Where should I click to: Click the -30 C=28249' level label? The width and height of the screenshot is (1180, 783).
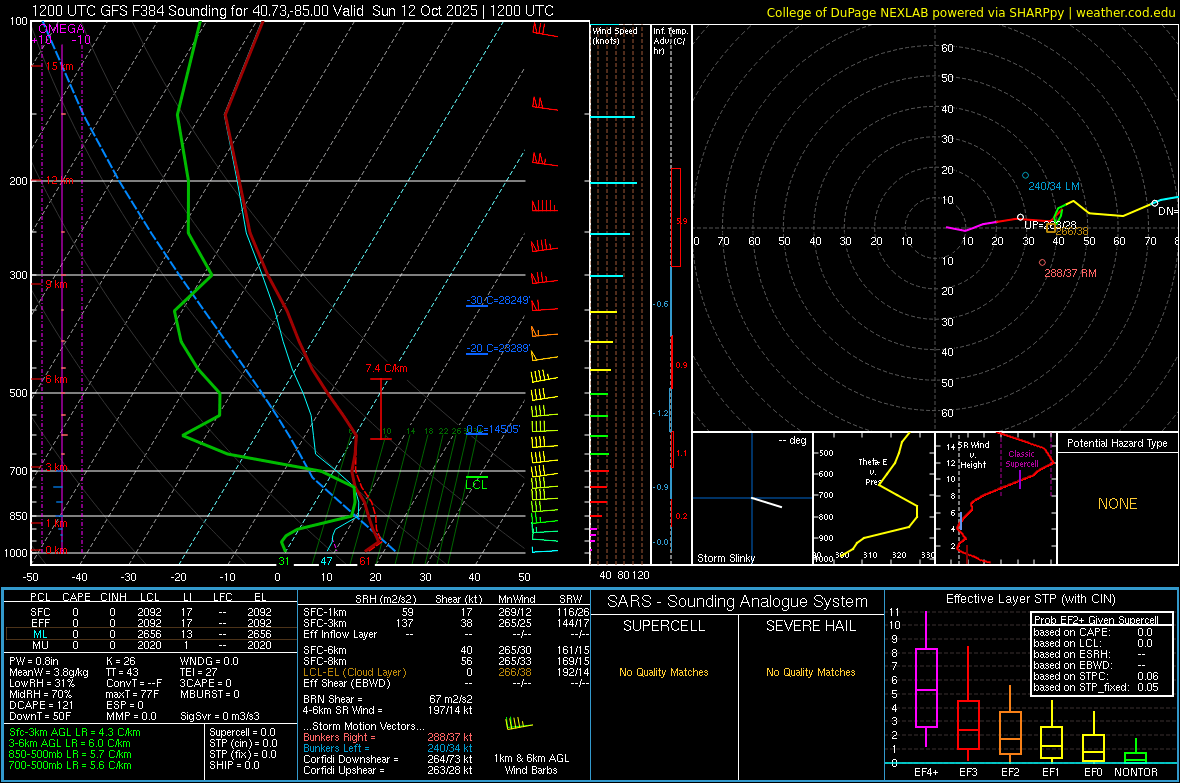[x=498, y=300]
